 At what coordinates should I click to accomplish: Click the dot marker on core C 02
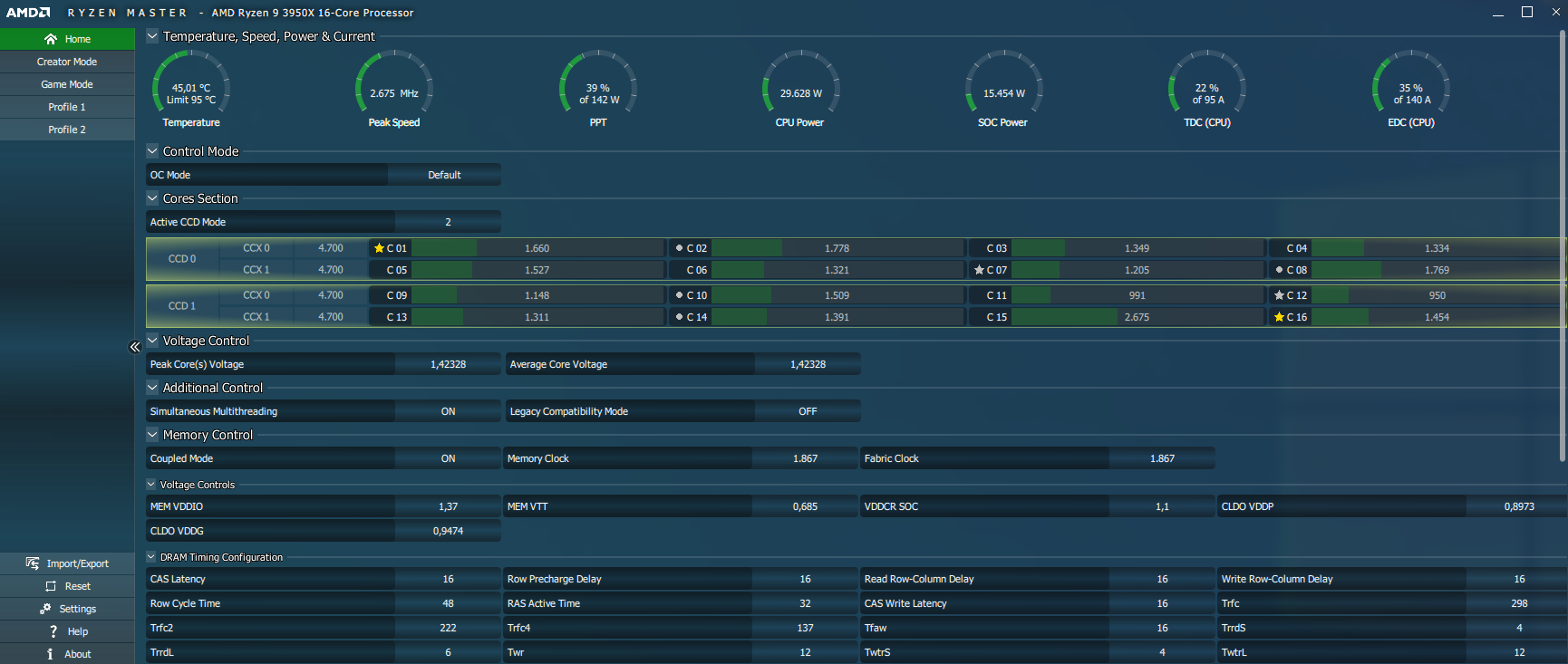(x=679, y=248)
